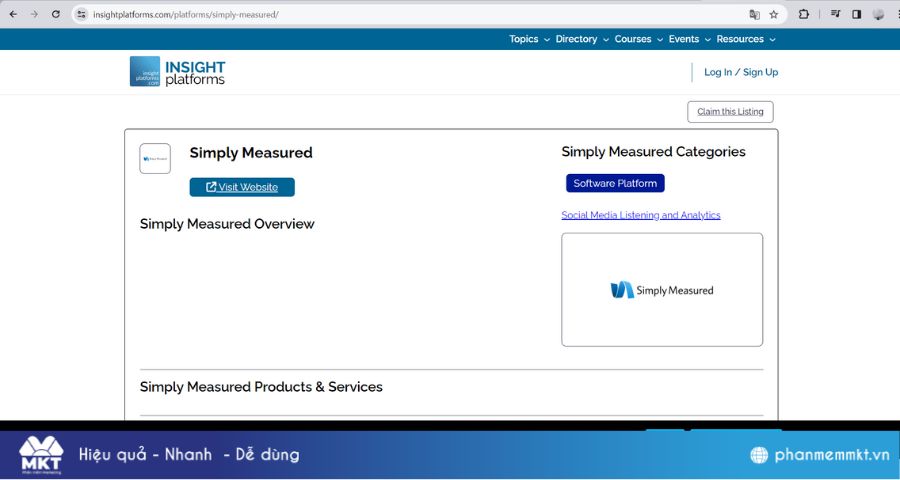The image size is (900, 480).
Task: Open the browser profile avatar
Action: [878, 14]
